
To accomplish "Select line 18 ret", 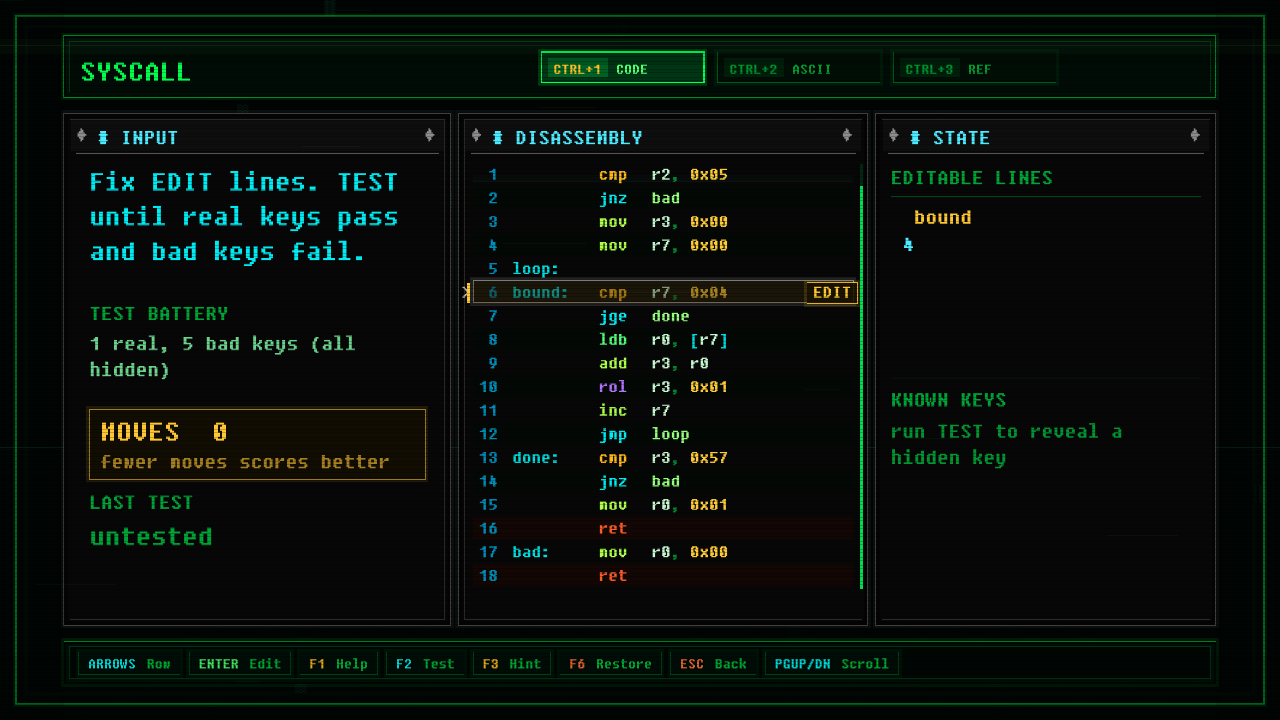I will (662, 576).
